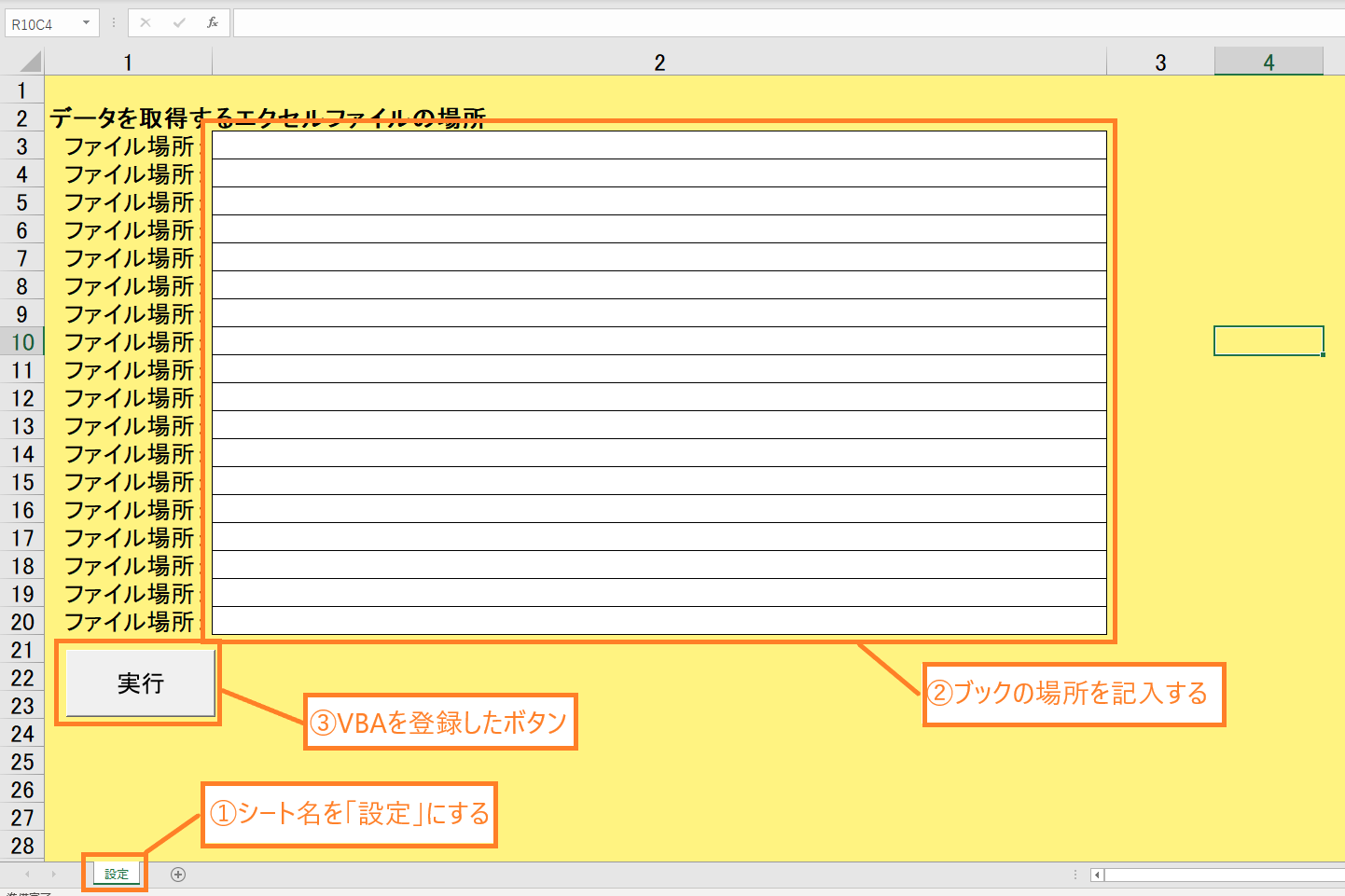The image size is (1345, 896).
Task: Select row header 10
Action: point(21,342)
